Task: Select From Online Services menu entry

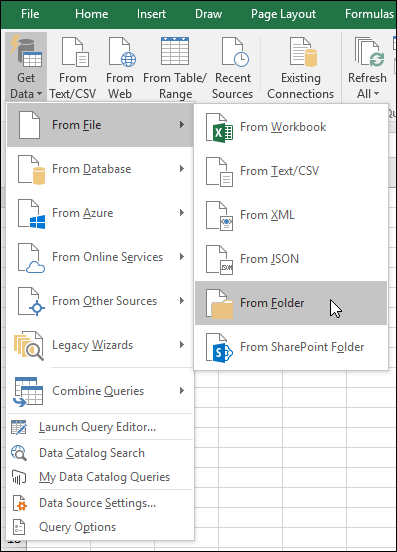Action: (x=100, y=257)
